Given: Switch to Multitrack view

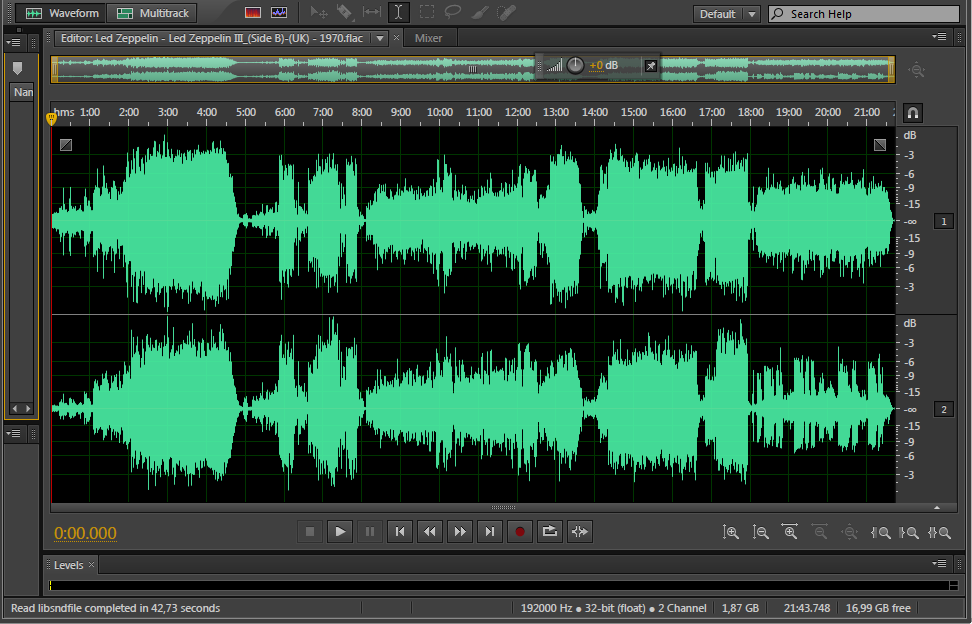Looking at the screenshot, I should coord(152,13).
